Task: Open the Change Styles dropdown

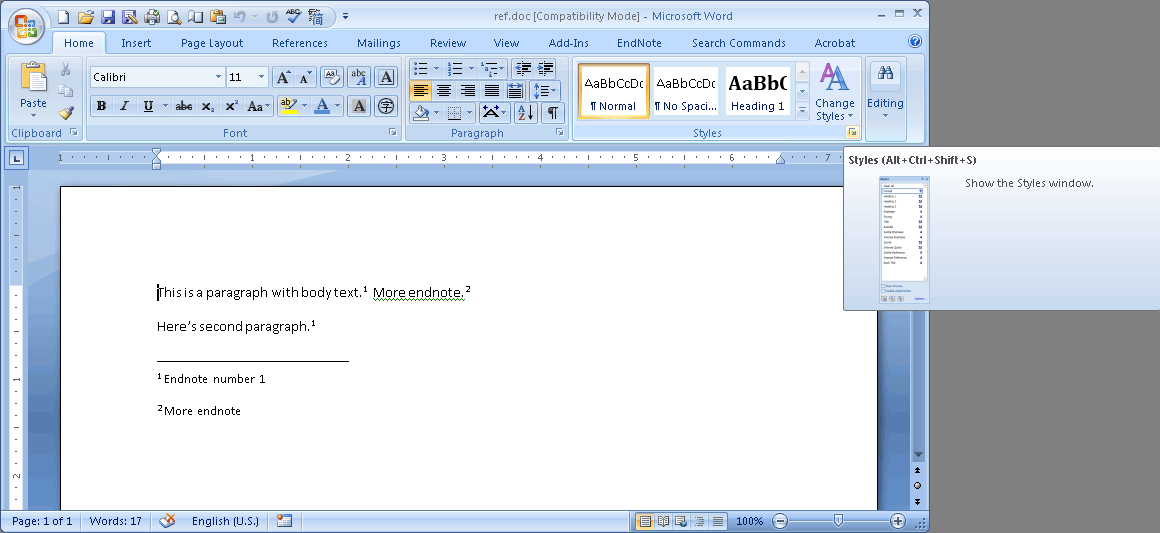Action: point(835,92)
